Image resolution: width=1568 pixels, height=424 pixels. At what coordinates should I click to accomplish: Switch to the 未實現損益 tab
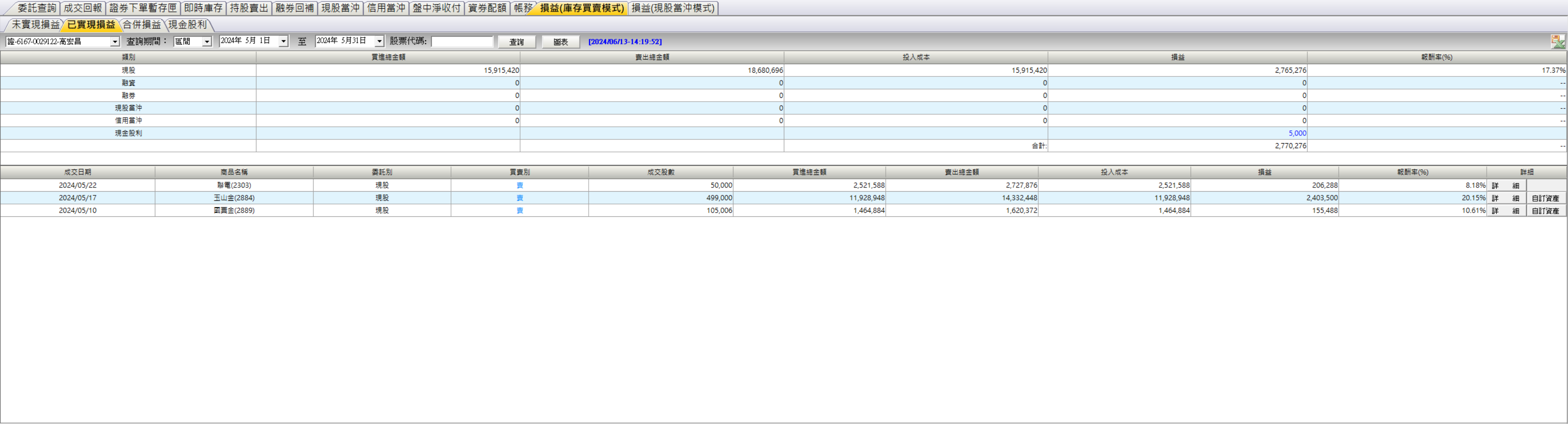click(x=35, y=25)
